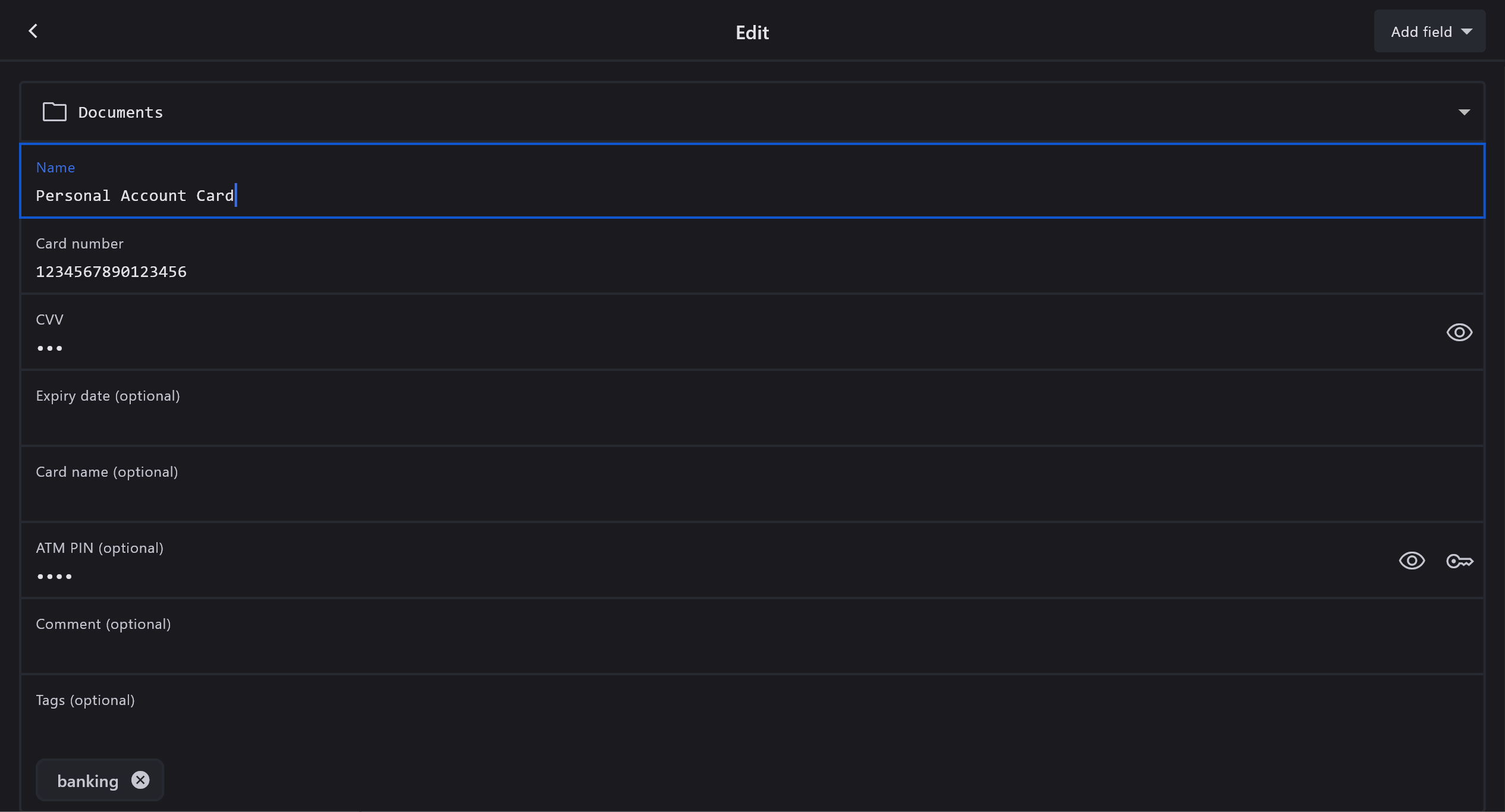
Task: Click the back arrow icon
Action: pos(33,32)
